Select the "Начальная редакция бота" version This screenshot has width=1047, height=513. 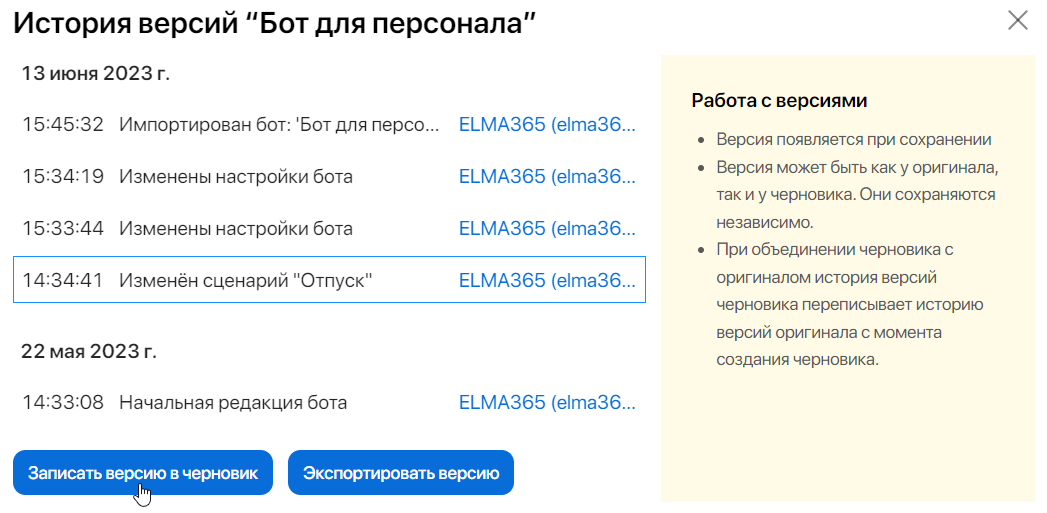tap(233, 403)
